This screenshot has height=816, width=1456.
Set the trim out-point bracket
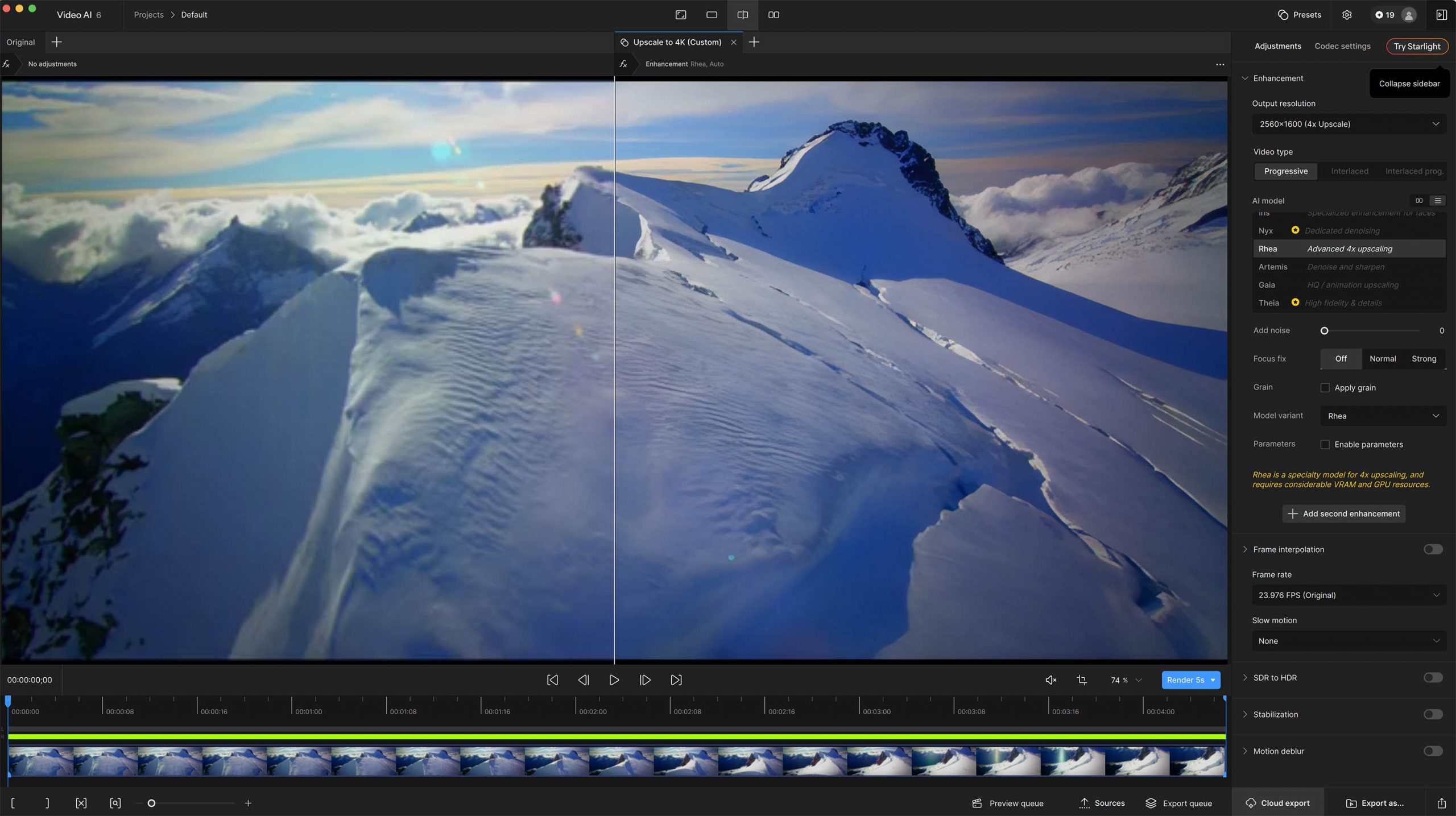coord(47,803)
